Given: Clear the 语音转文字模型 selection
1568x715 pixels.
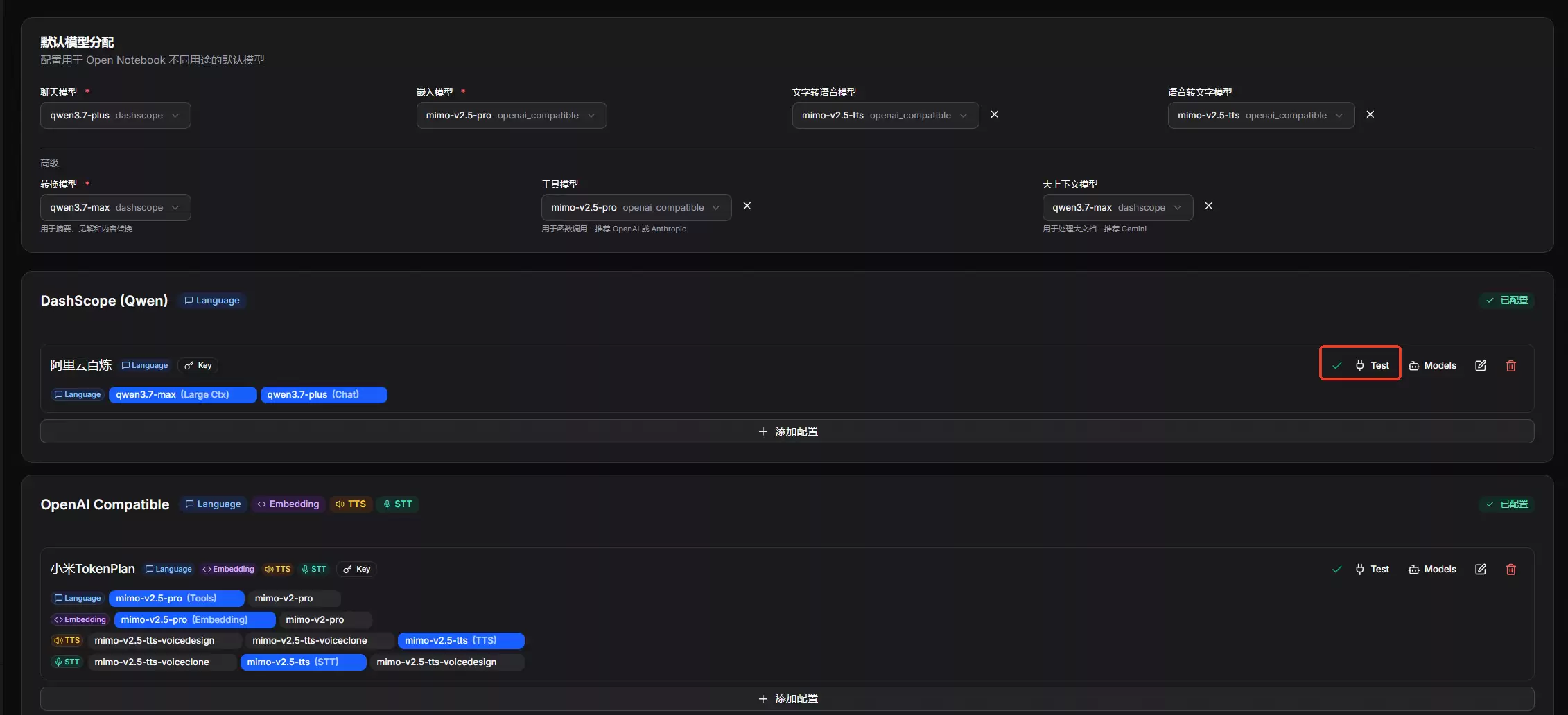Looking at the screenshot, I should pos(1370,114).
